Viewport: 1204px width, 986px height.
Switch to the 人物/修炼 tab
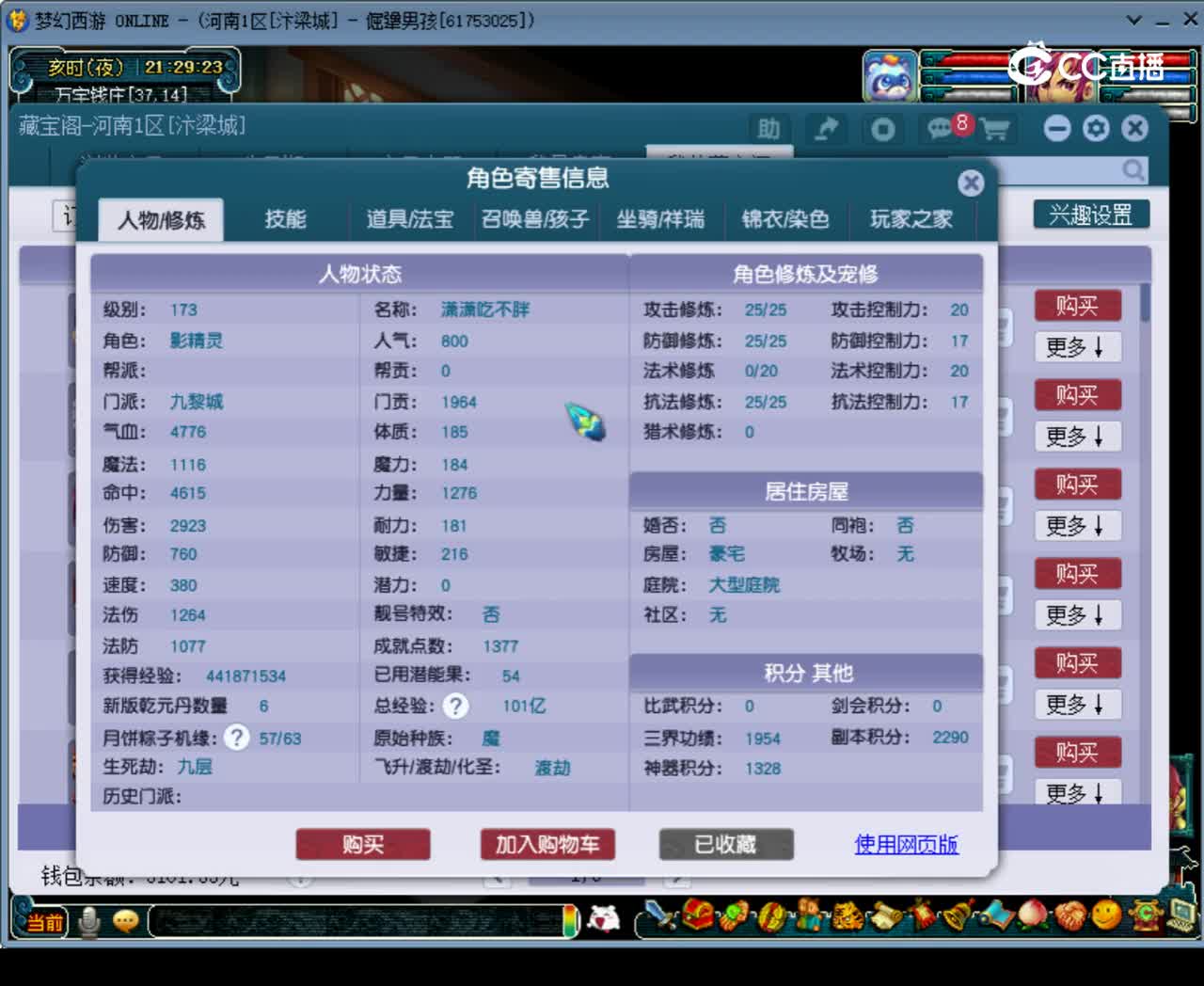pos(161,220)
